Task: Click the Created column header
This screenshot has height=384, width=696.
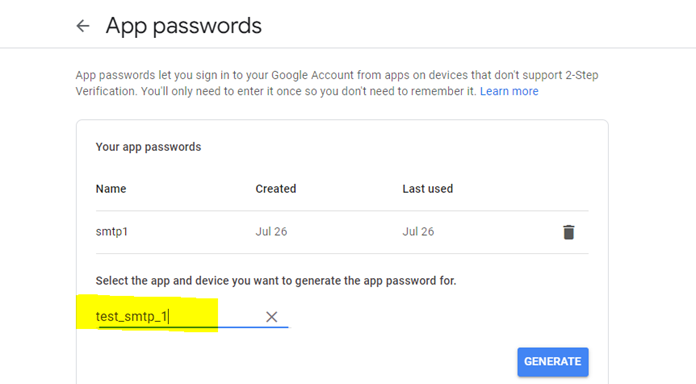Action: coord(276,189)
